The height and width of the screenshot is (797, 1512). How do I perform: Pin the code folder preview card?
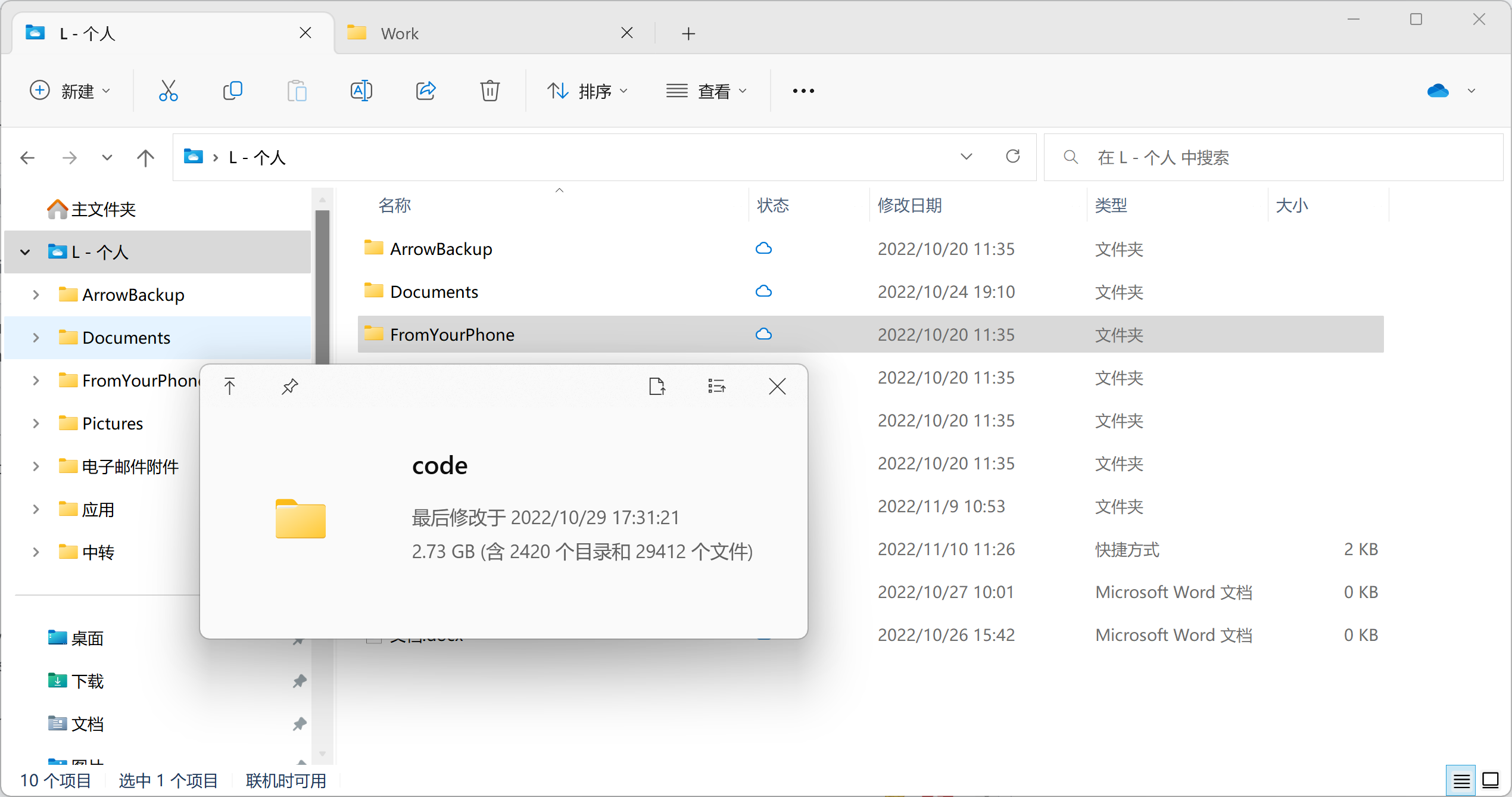click(289, 386)
